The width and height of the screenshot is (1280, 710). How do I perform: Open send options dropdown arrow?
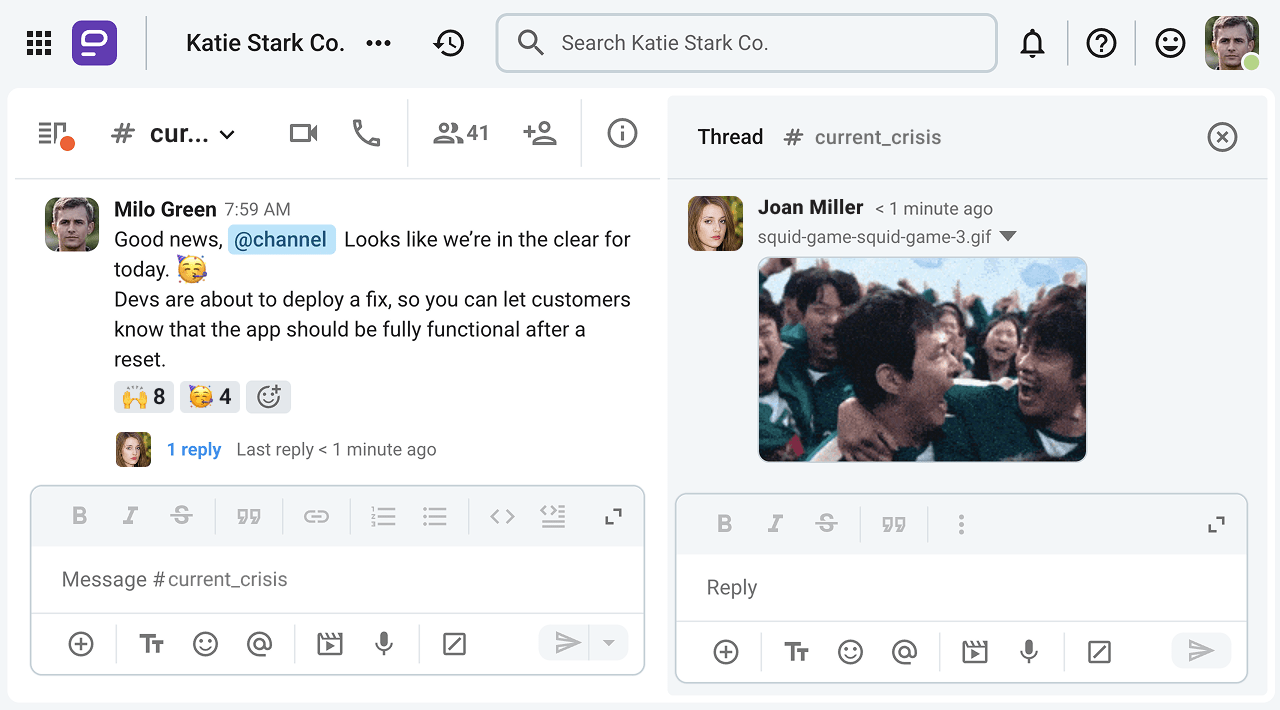(608, 643)
